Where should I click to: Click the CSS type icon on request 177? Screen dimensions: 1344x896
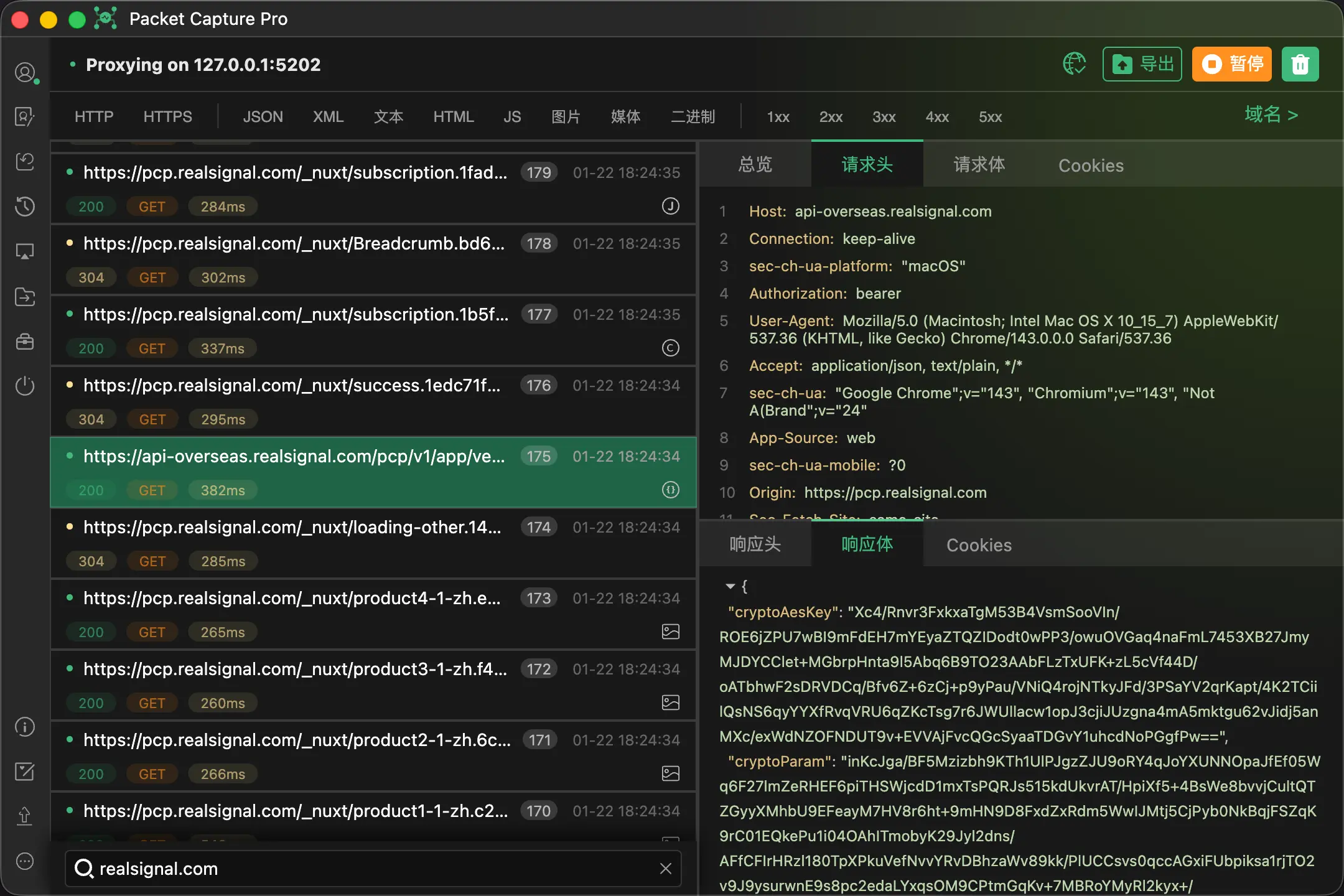[x=670, y=348]
